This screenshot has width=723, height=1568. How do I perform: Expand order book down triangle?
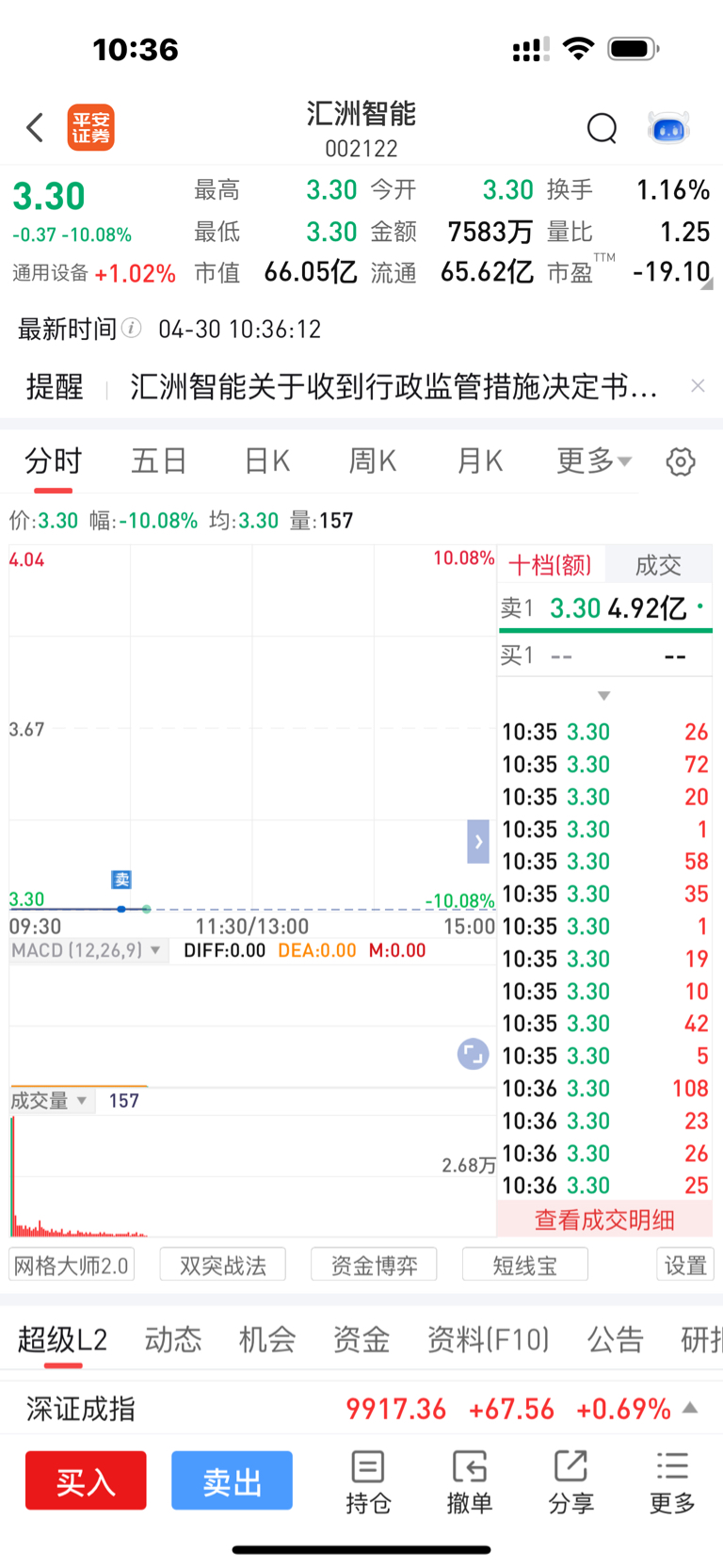tap(604, 695)
